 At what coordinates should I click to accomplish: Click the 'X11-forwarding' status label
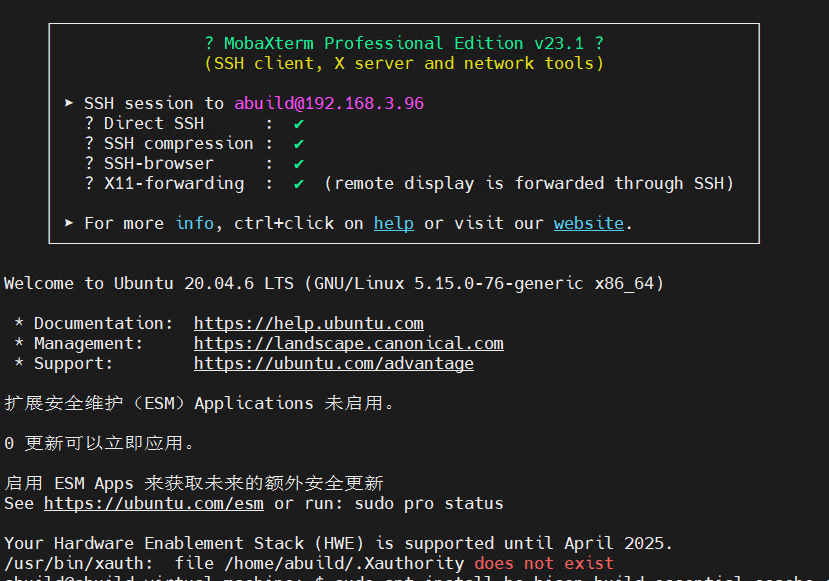(174, 183)
